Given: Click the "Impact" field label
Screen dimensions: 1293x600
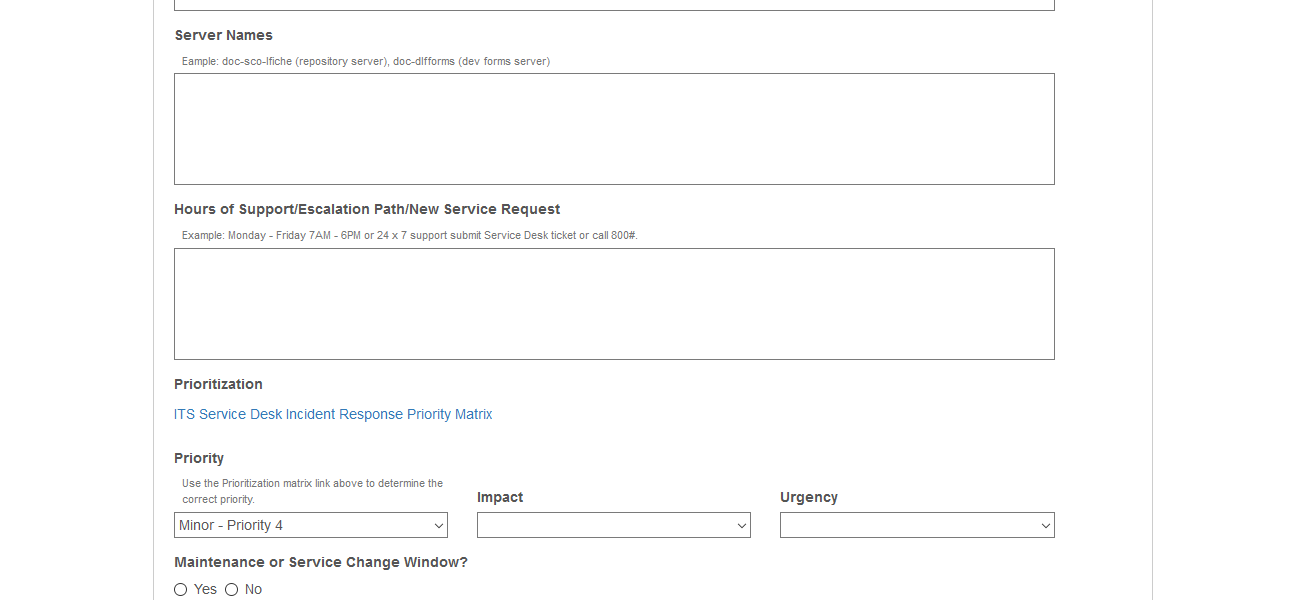Looking at the screenshot, I should (500, 497).
